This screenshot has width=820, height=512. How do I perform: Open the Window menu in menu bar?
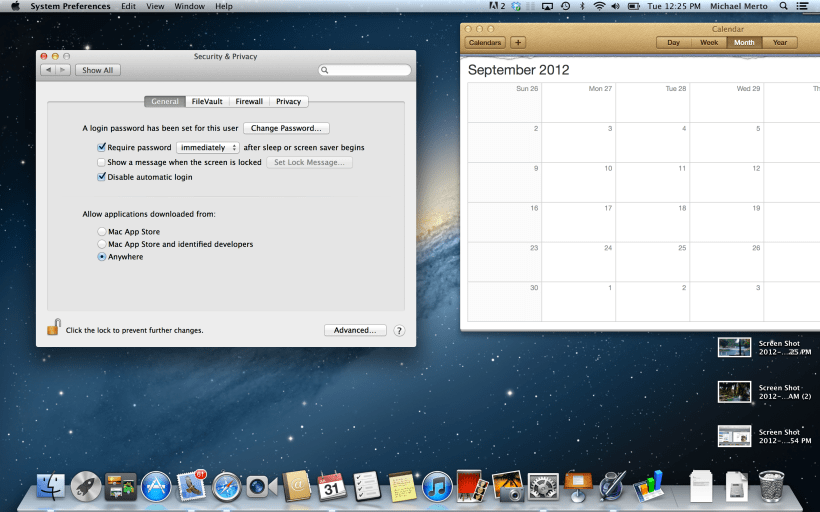(x=189, y=6)
